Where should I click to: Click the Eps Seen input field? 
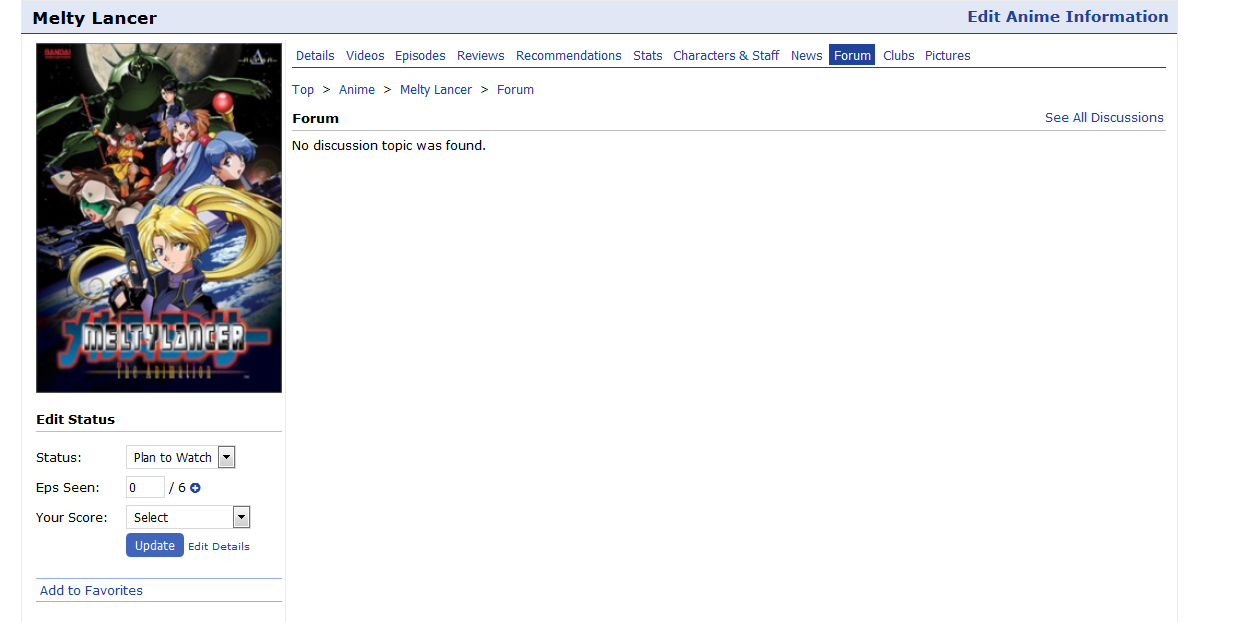tap(145, 488)
